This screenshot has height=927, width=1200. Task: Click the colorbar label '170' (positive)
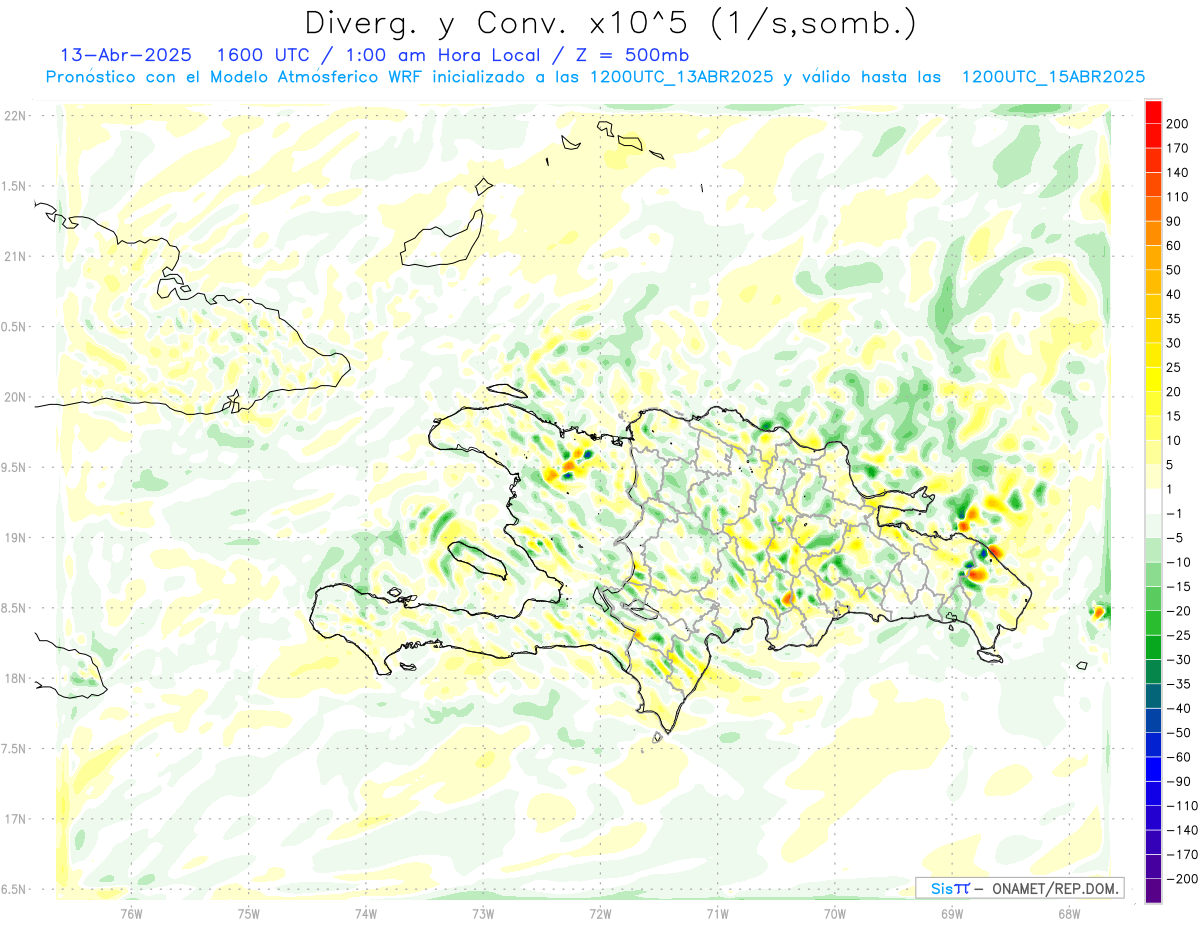(1179, 148)
